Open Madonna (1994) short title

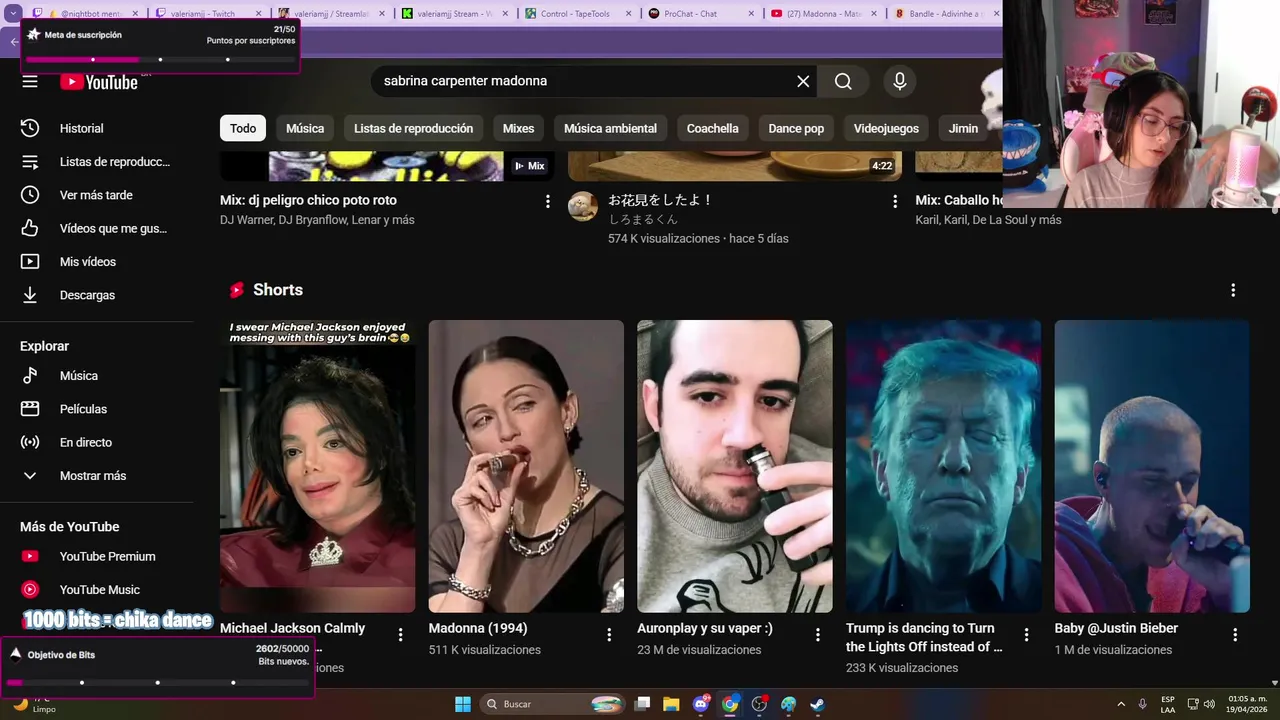click(x=478, y=628)
